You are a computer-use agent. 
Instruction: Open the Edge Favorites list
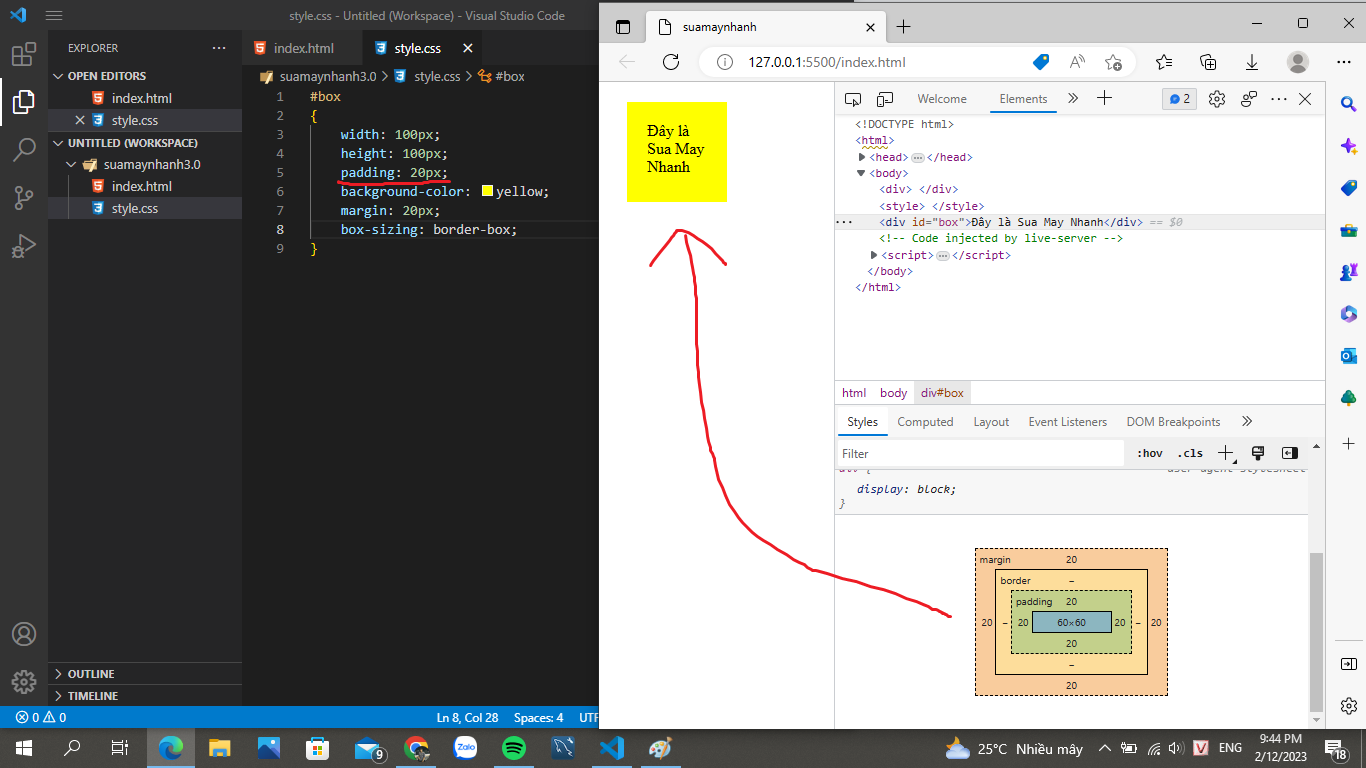[x=1164, y=62]
